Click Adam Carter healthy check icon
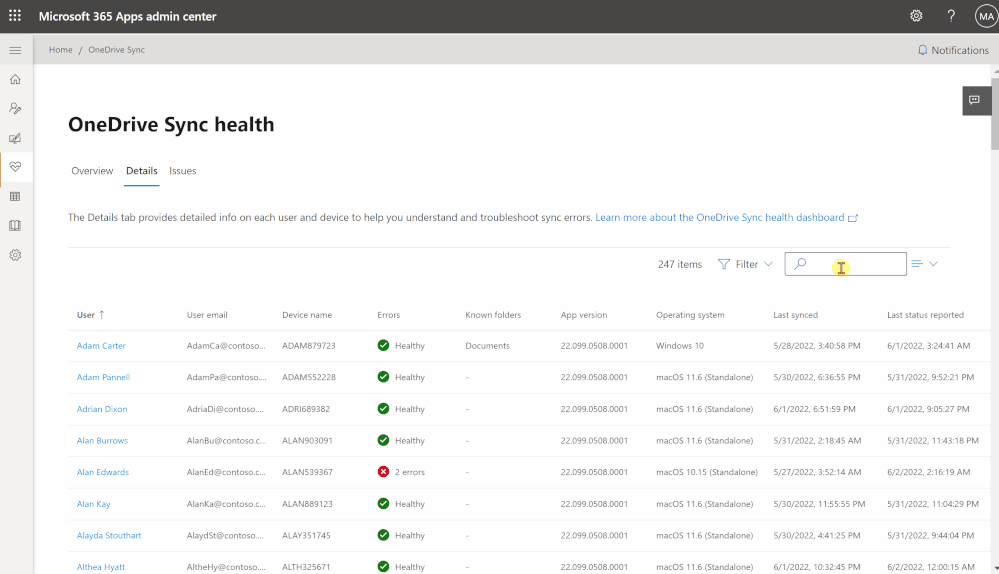The image size is (999, 574). (x=383, y=345)
